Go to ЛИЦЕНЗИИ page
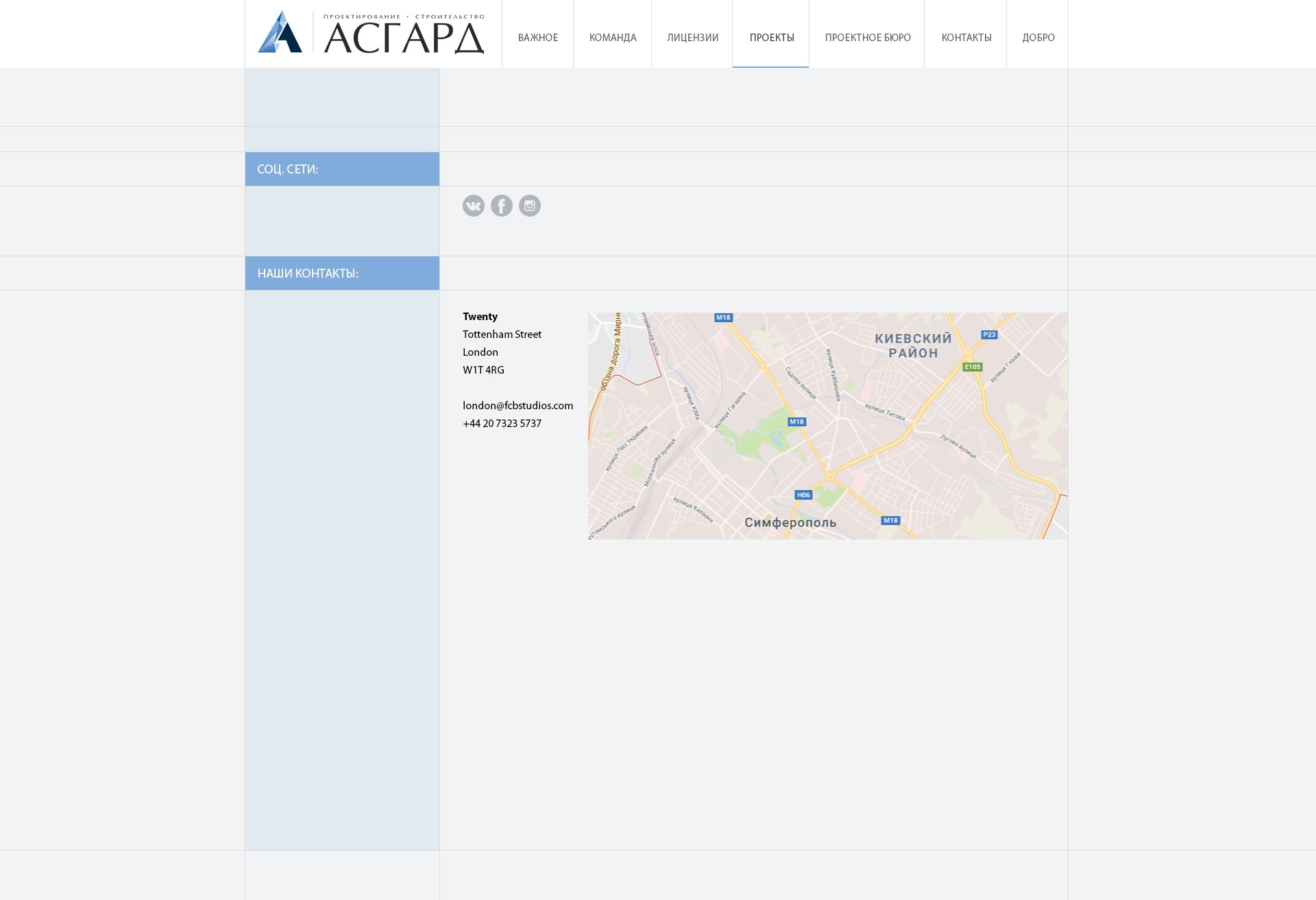The height and width of the screenshot is (900, 1316). pyautogui.click(x=692, y=38)
